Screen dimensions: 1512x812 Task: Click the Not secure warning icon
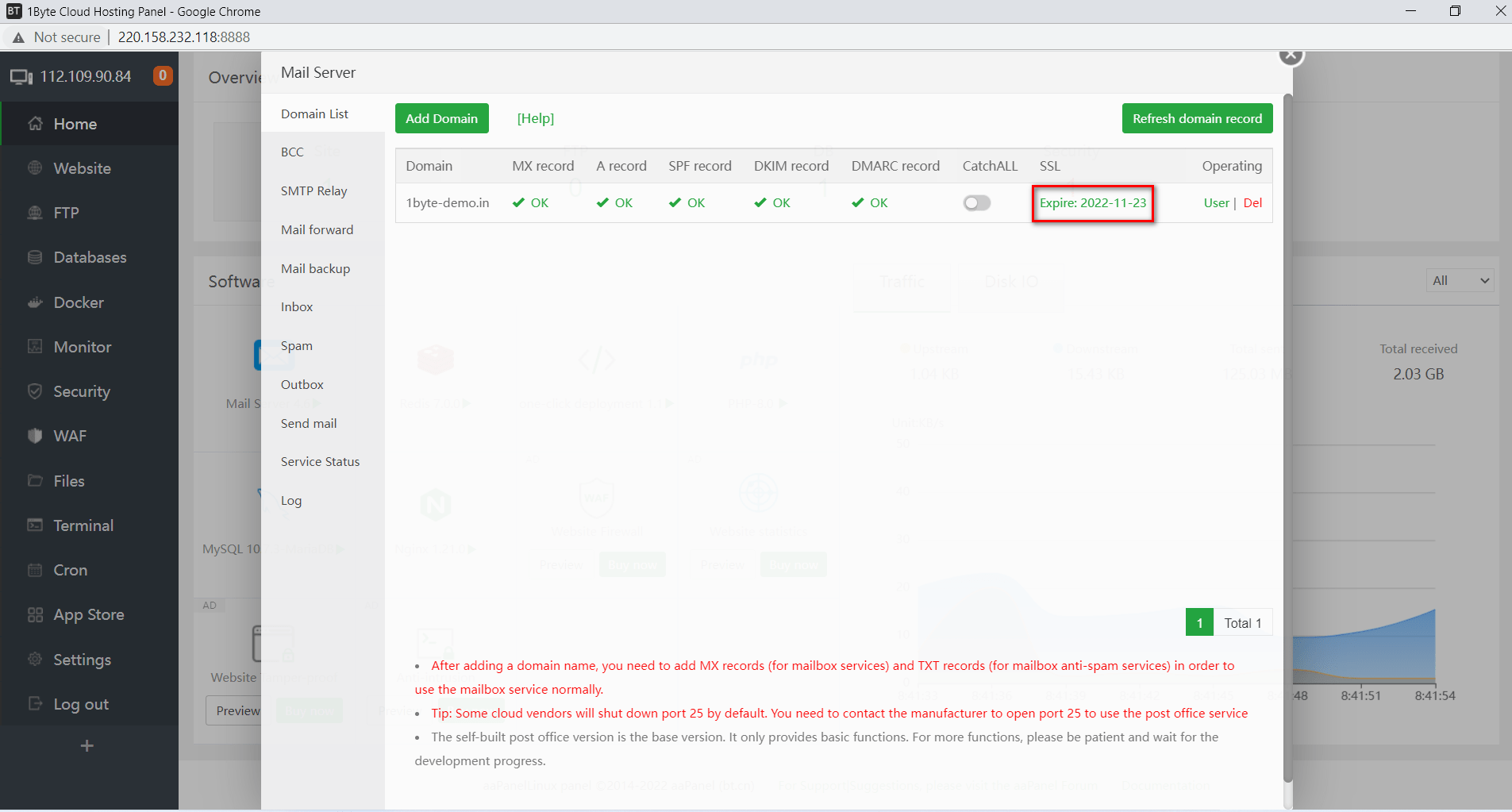(18, 37)
